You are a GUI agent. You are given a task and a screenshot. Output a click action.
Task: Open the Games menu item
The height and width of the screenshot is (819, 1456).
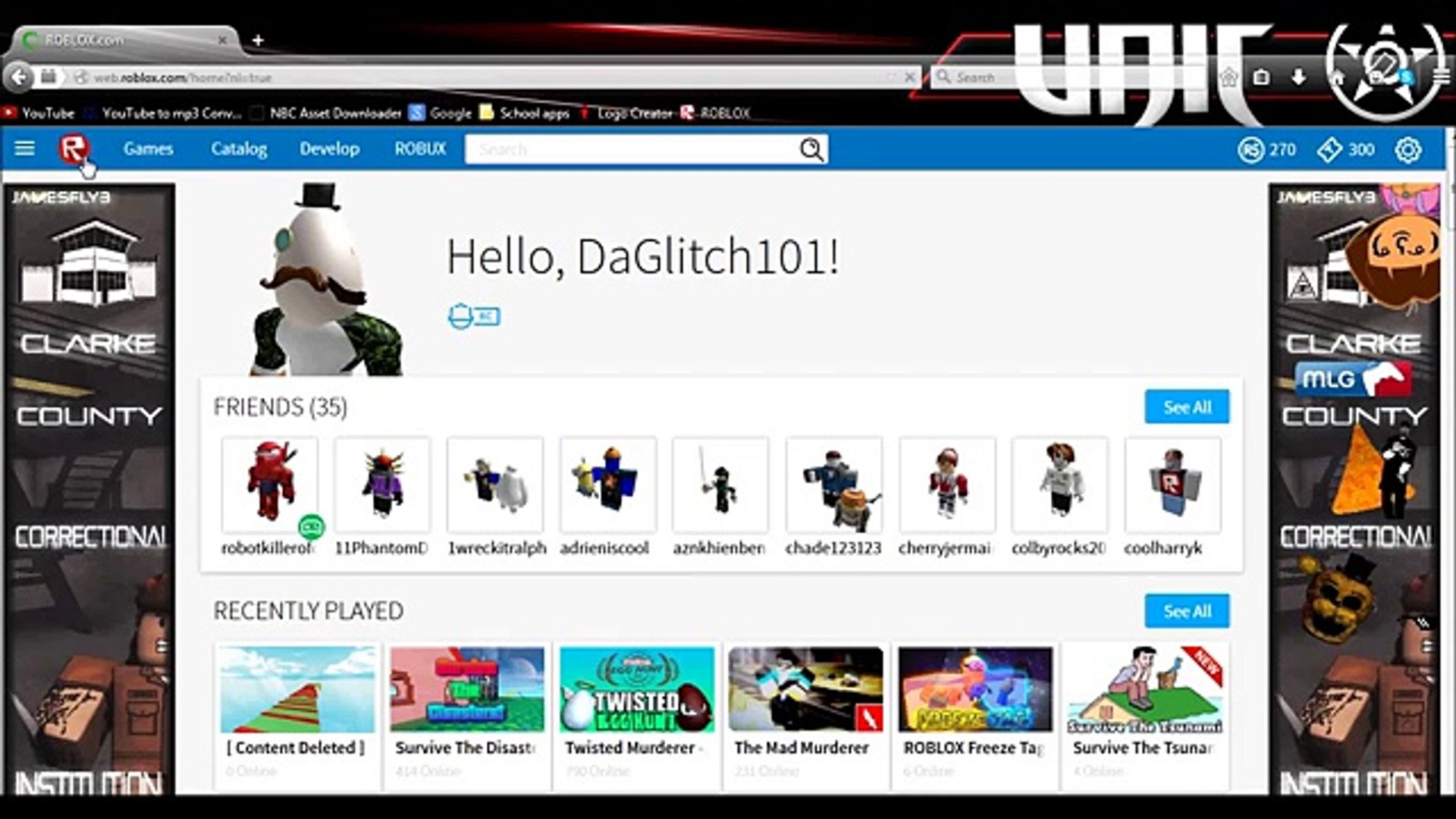tap(149, 149)
